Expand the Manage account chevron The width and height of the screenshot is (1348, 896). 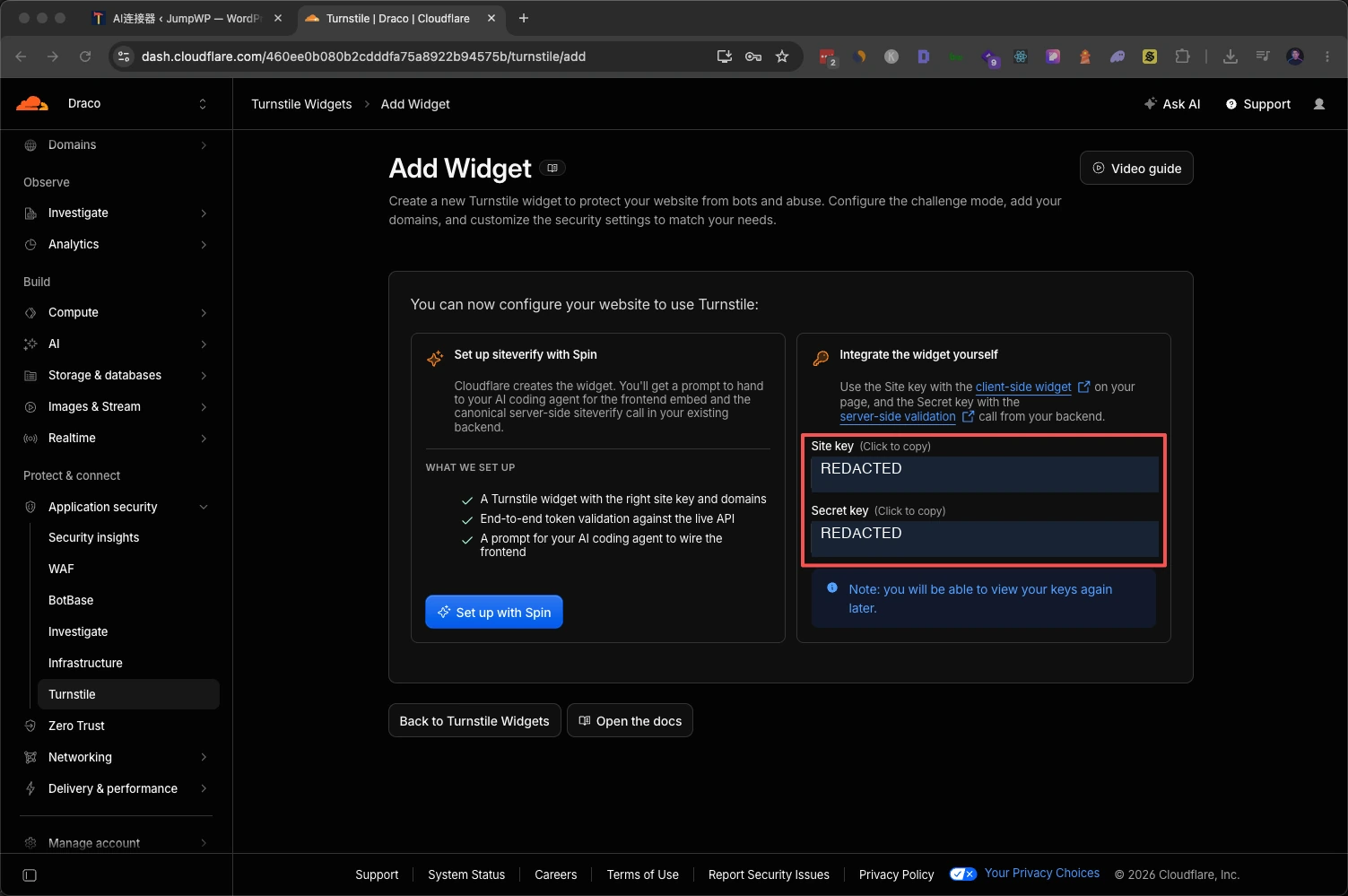coord(204,843)
